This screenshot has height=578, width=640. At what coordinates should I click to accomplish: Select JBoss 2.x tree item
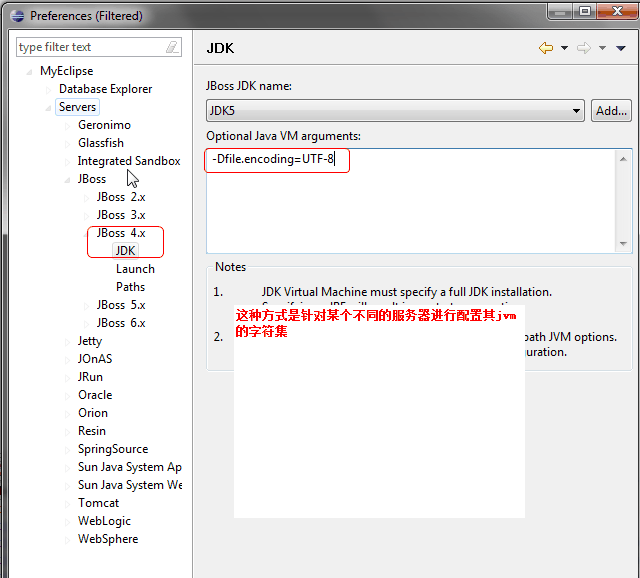121,197
